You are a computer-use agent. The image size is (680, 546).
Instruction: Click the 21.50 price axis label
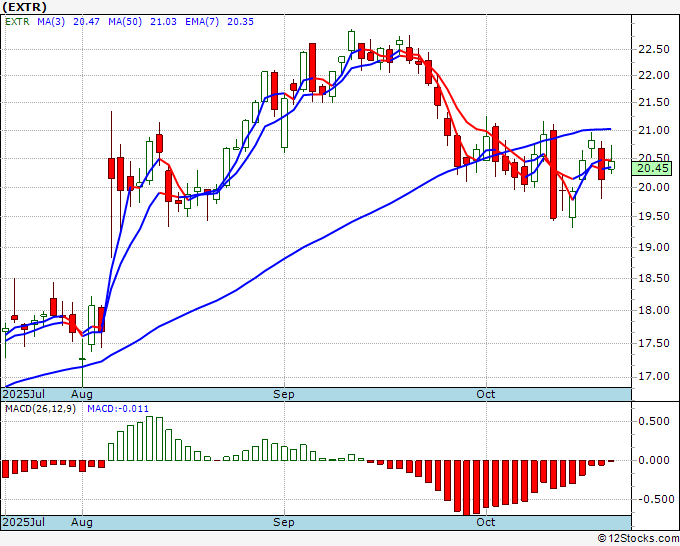(654, 102)
